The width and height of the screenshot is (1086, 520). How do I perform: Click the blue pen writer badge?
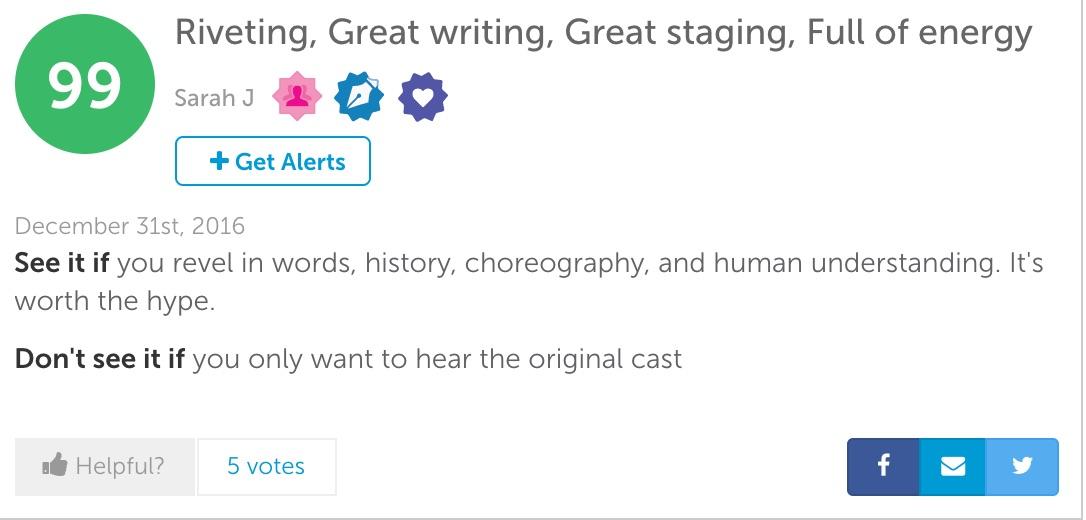pos(360,98)
